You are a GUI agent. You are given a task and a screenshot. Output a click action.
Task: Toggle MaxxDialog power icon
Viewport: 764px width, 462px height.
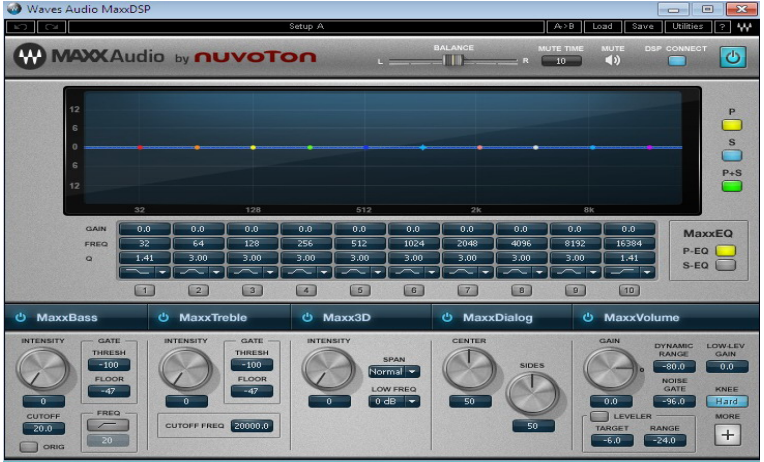[447, 317]
